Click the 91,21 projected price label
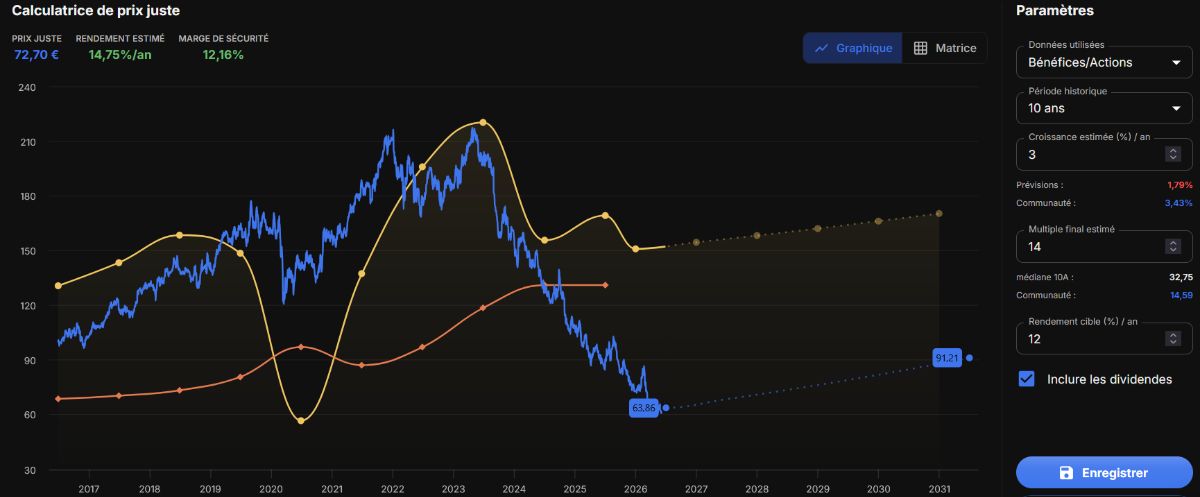Image resolution: width=1200 pixels, height=497 pixels. coord(947,357)
